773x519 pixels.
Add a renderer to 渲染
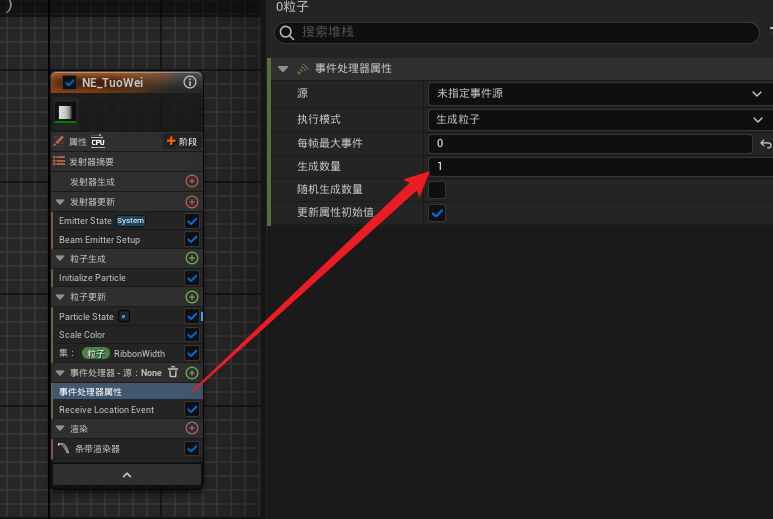[x=192, y=428]
